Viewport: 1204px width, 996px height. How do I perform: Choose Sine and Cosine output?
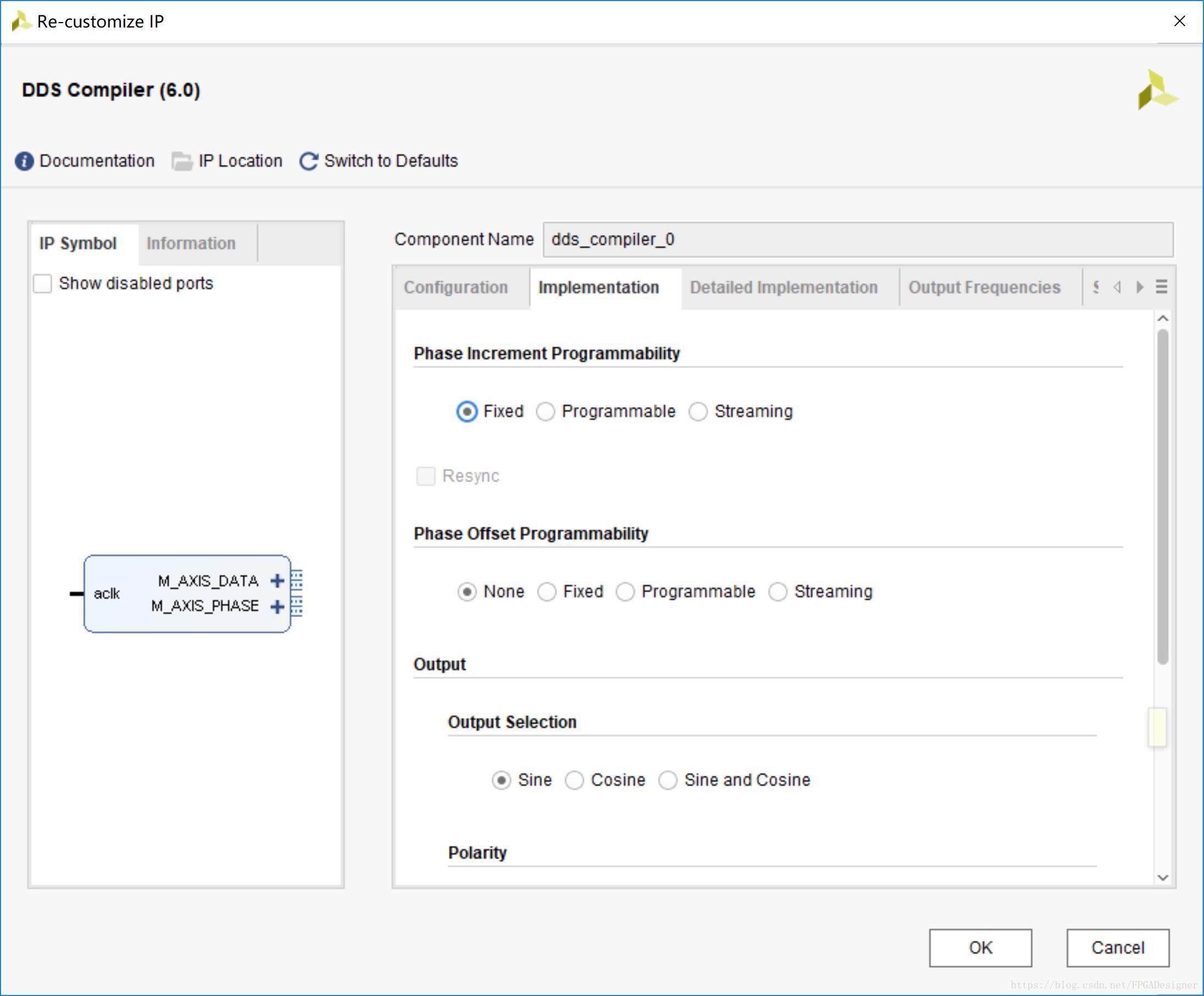click(667, 780)
